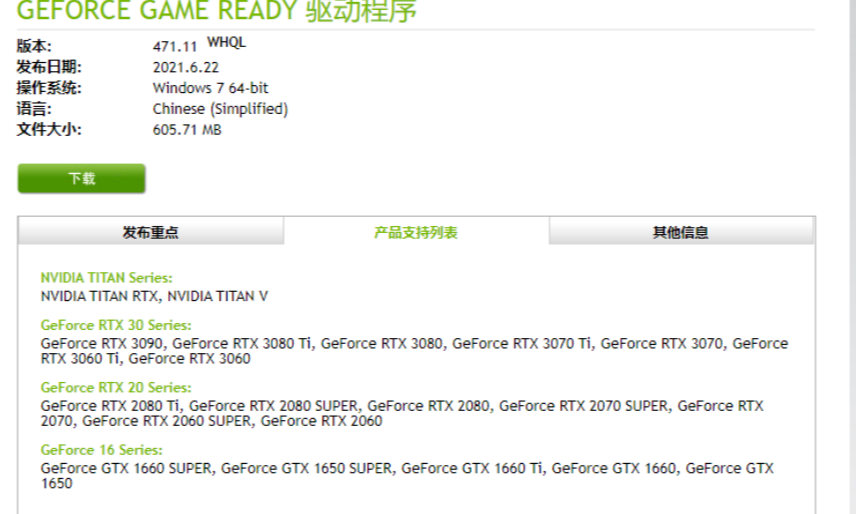
Task: Click the 操作系统 field label
Action: 49,88
